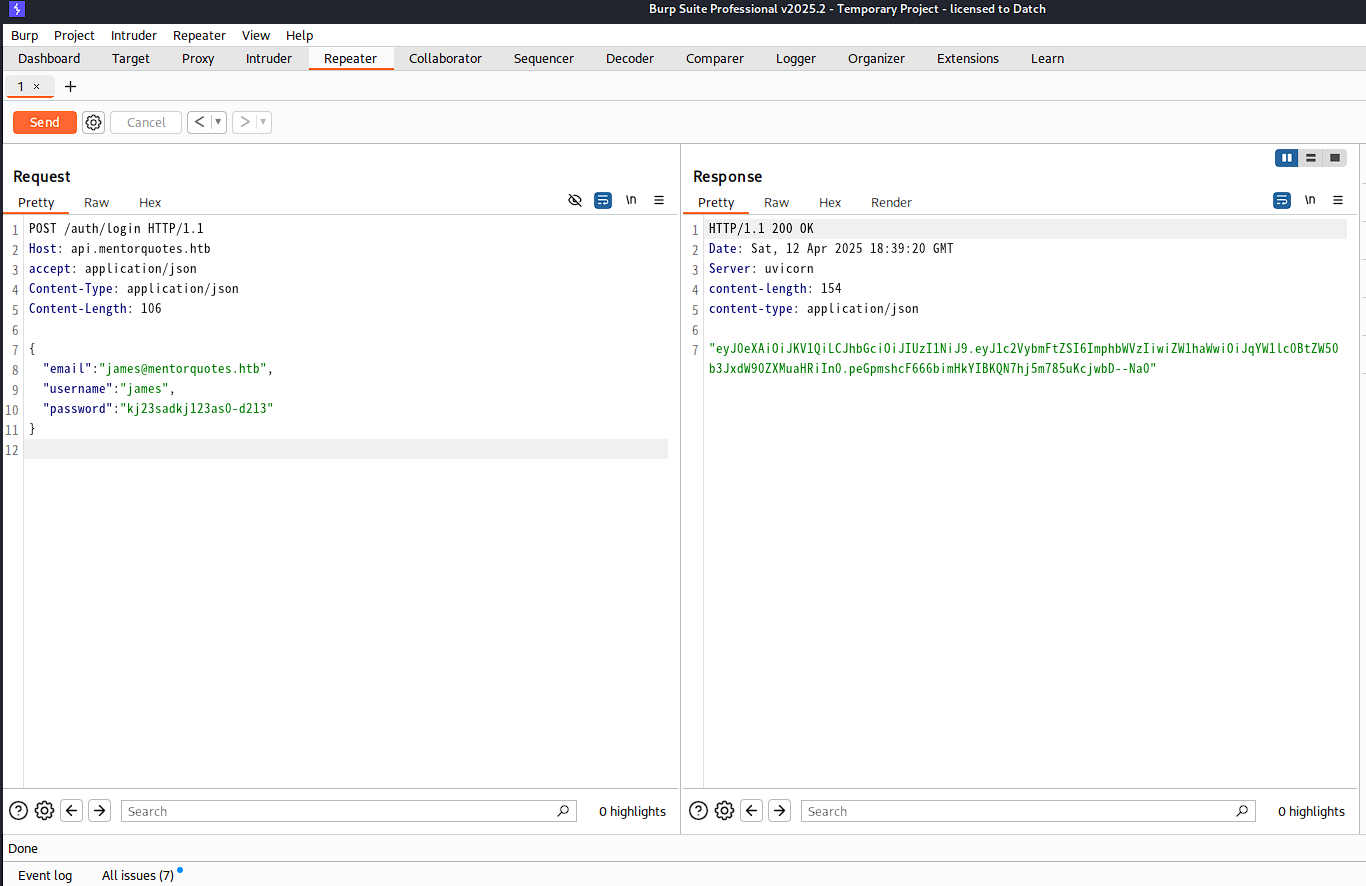The image size is (1366, 886).
Task: Toggle word wrap icon in Response panel
Action: pos(1282,200)
